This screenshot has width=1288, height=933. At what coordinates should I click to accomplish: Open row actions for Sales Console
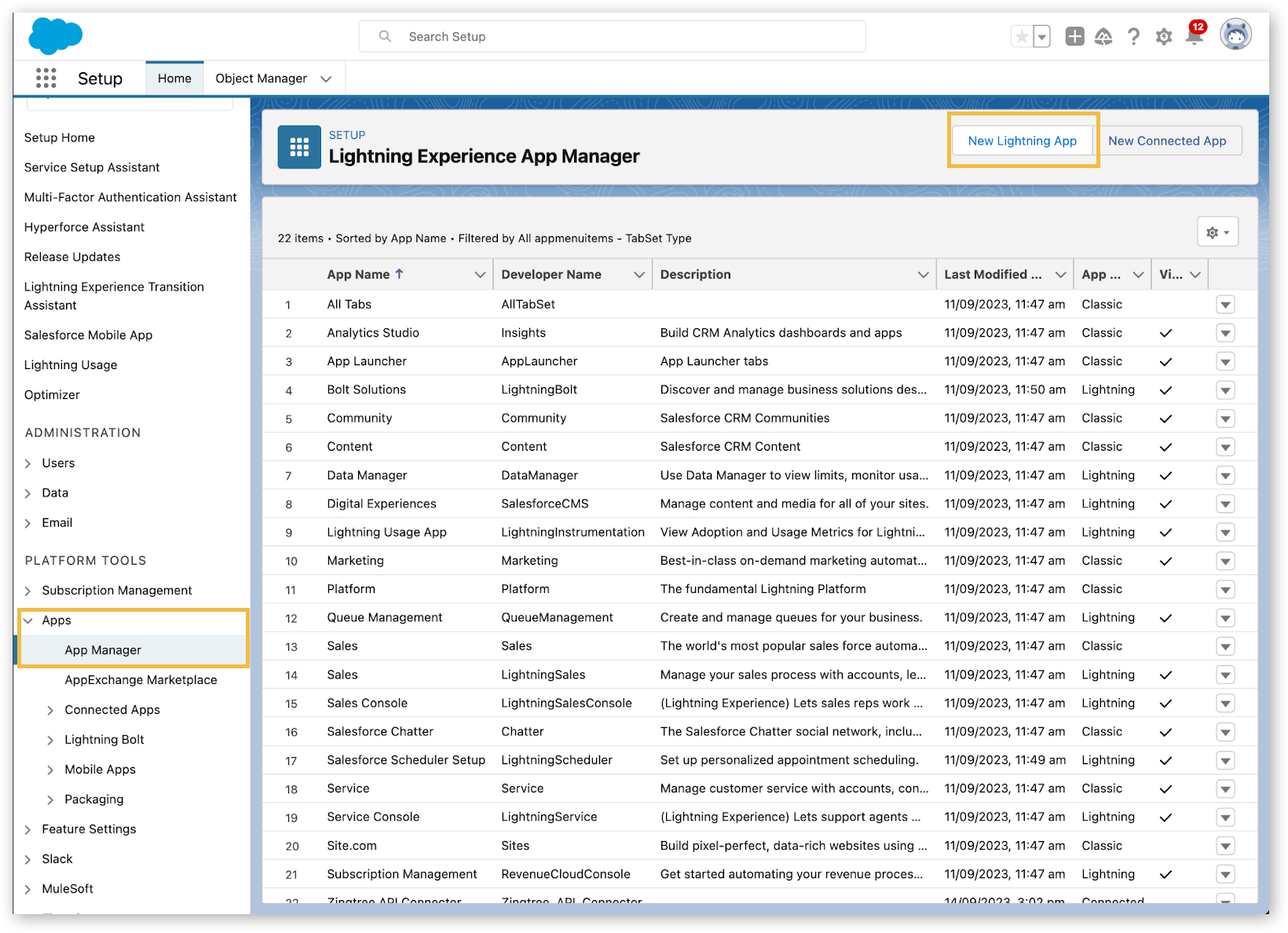click(x=1225, y=704)
